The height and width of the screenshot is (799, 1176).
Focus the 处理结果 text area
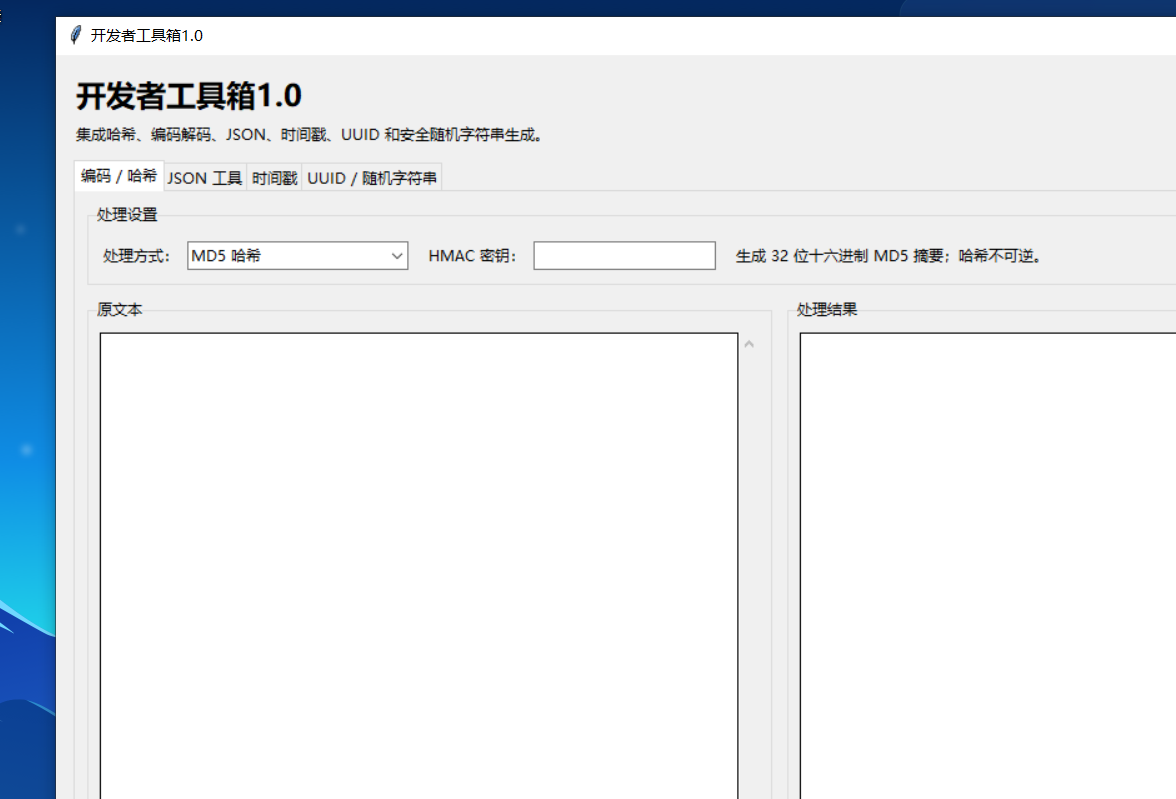click(x=988, y=566)
